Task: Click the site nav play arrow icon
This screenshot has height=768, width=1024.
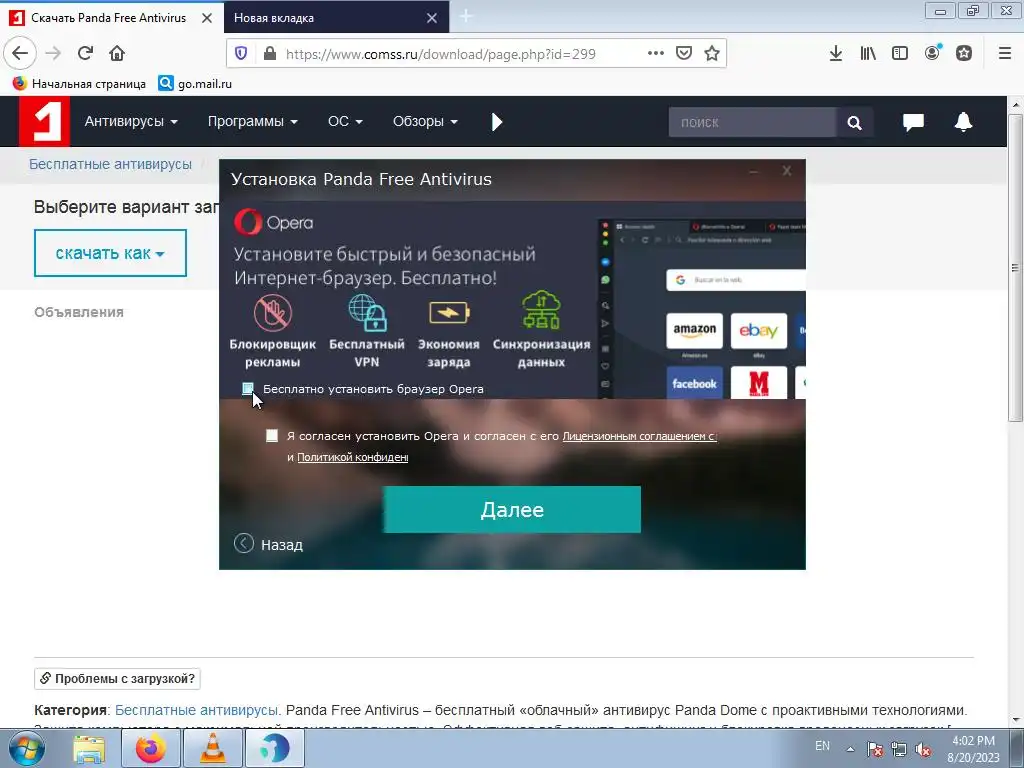Action: coord(496,122)
